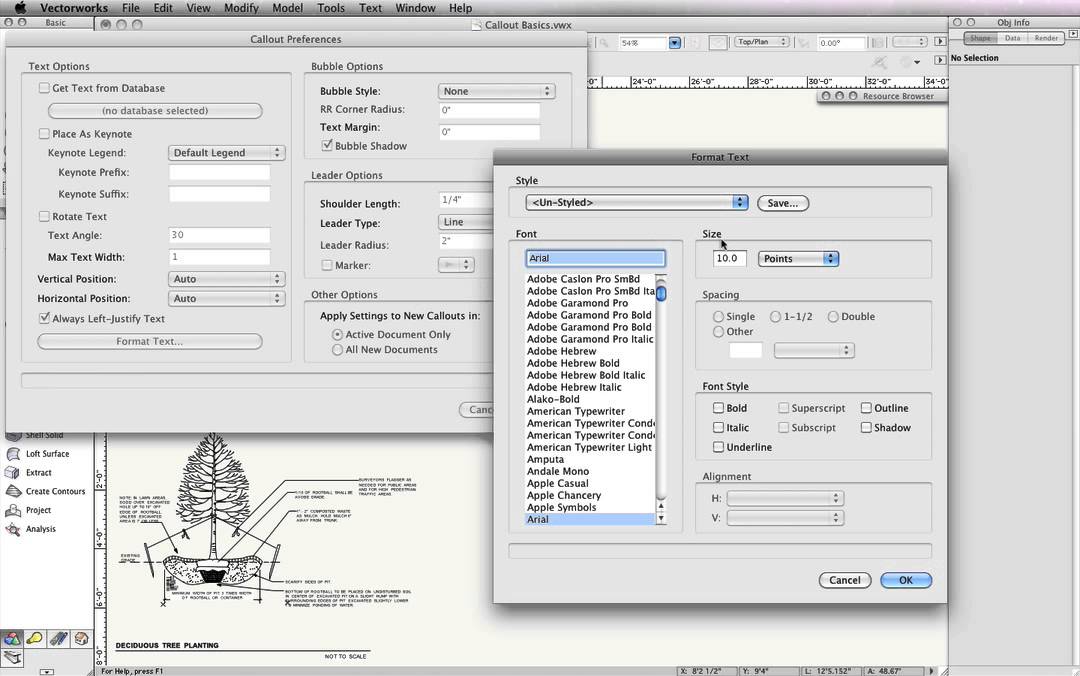Select the Project tool icon
The height and width of the screenshot is (676, 1080).
click(13, 511)
